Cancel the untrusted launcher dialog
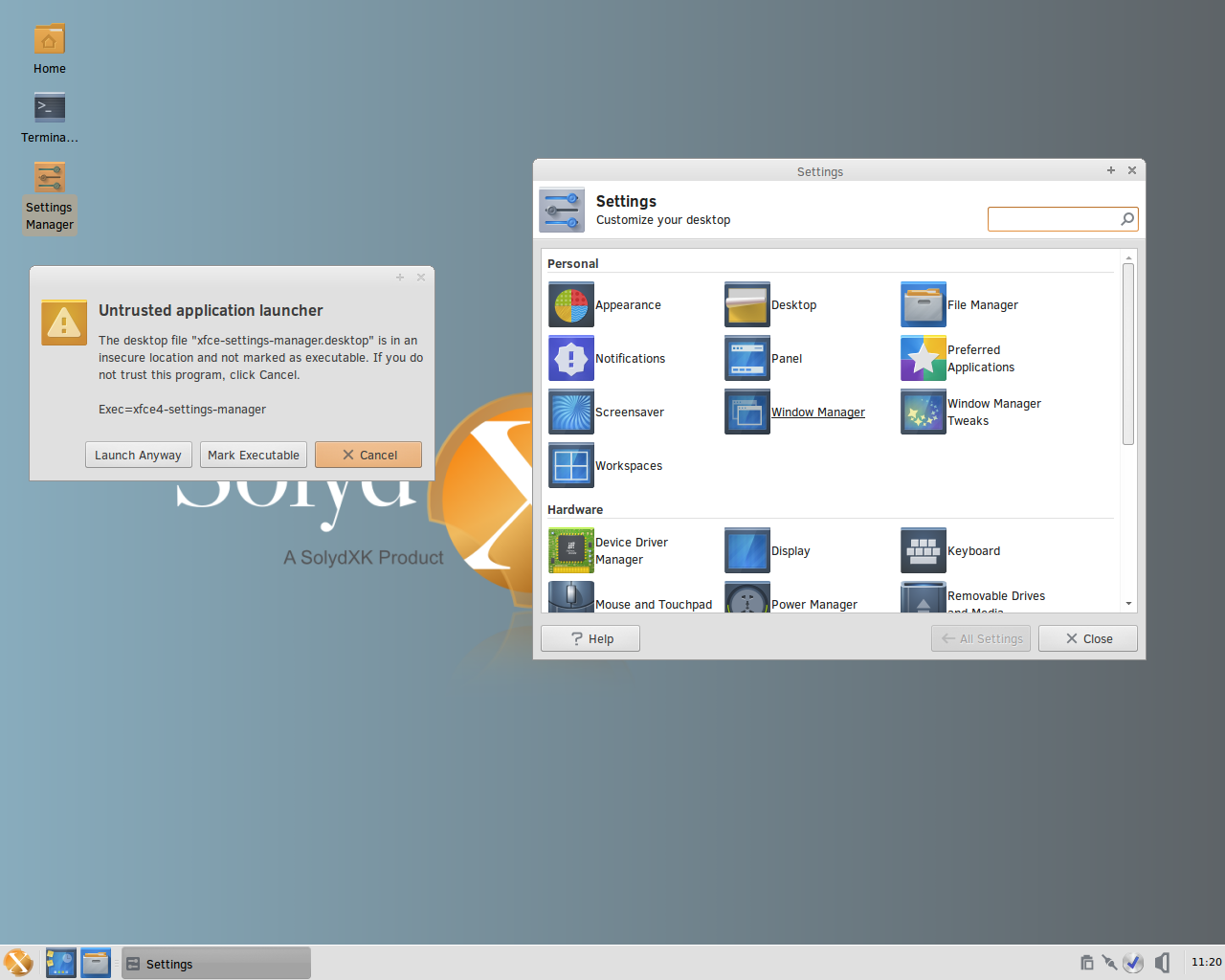Screen dimensions: 1225x980 pos(368,455)
